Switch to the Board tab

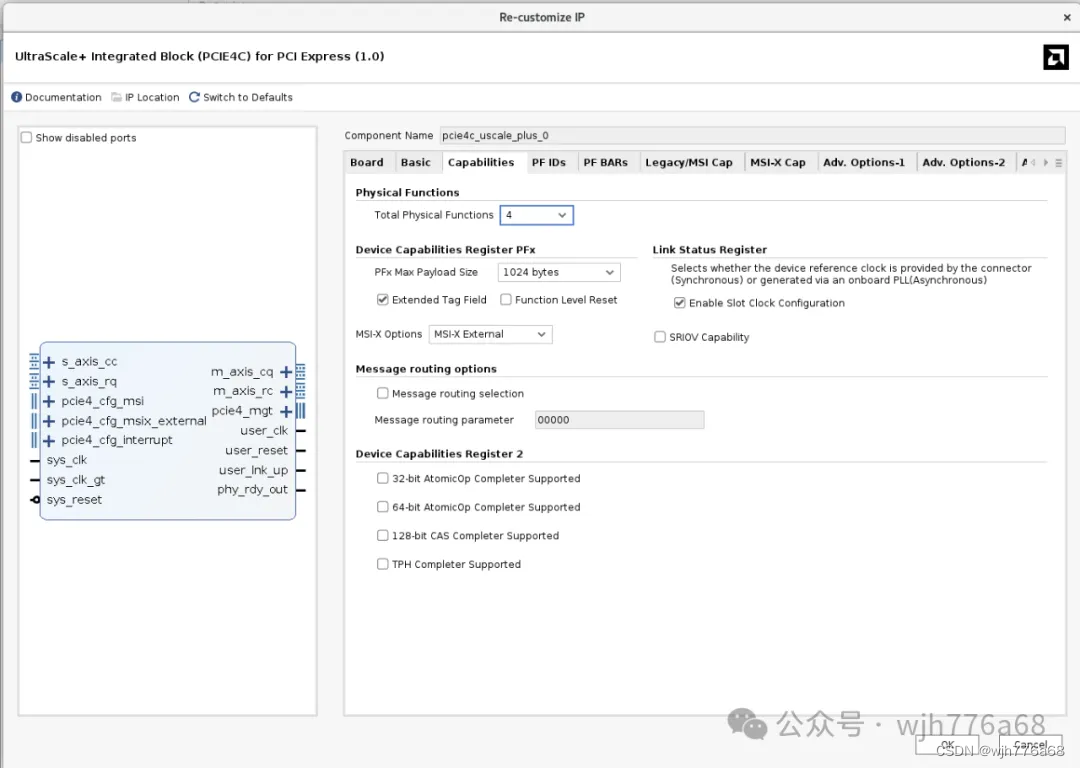(366, 163)
